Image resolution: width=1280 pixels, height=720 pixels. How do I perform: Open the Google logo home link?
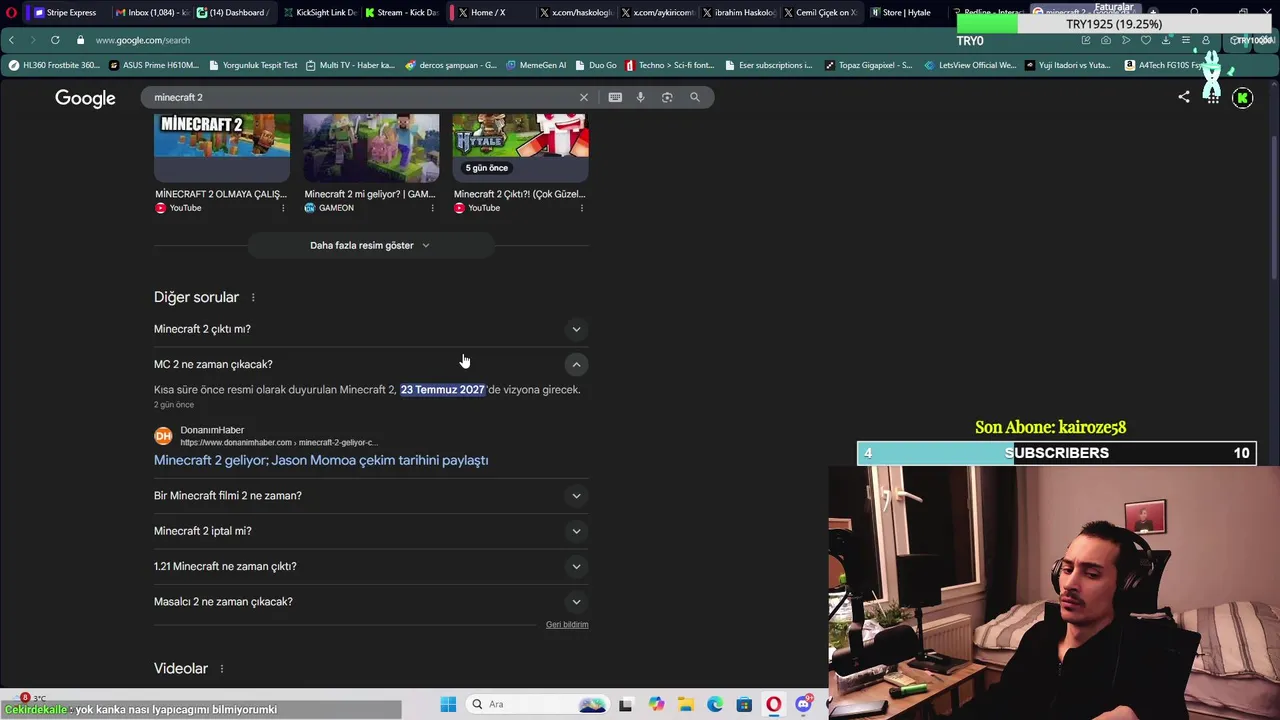tap(85, 98)
